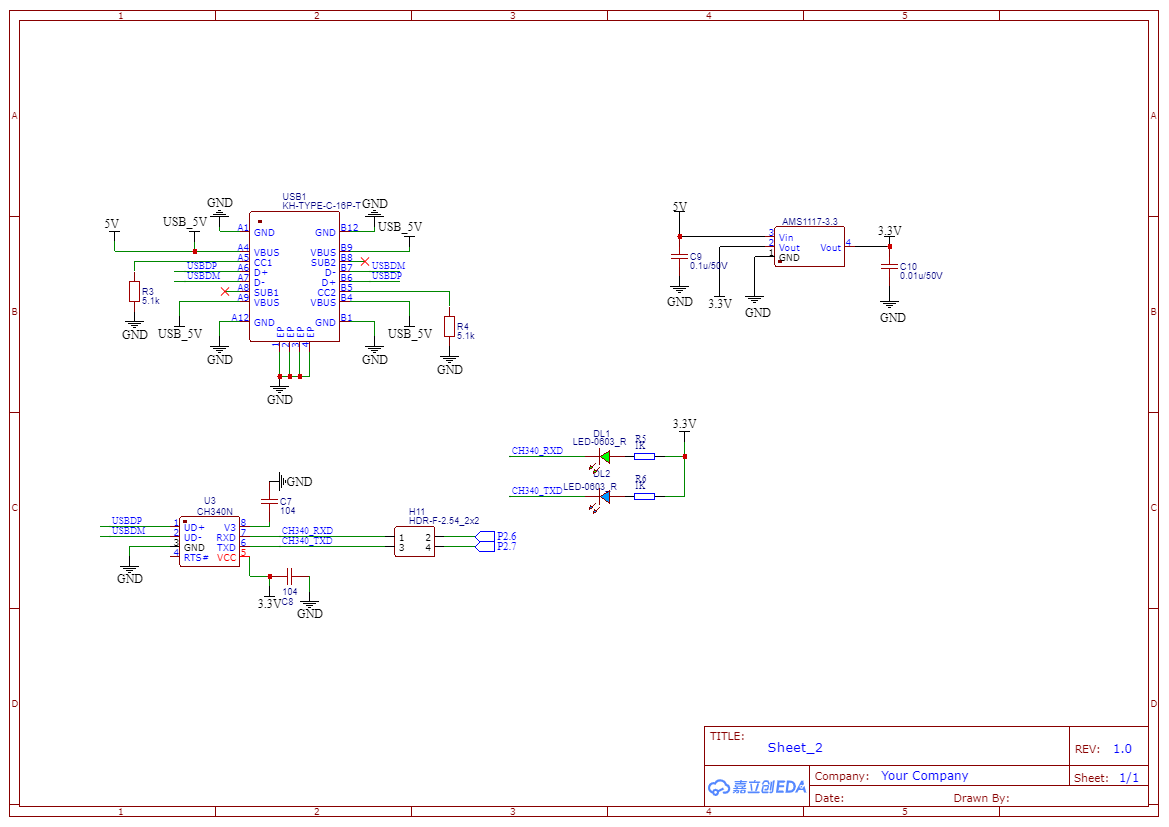Image resolution: width=1169 pixels, height=827 pixels.
Task: Select the GND symbol below the USB shell pins
Action: tap(280, 394)
